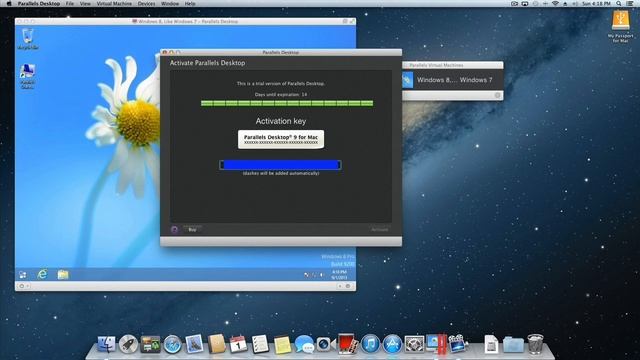Open the Devices menu

pyautogui.click(x=146, y=3)
